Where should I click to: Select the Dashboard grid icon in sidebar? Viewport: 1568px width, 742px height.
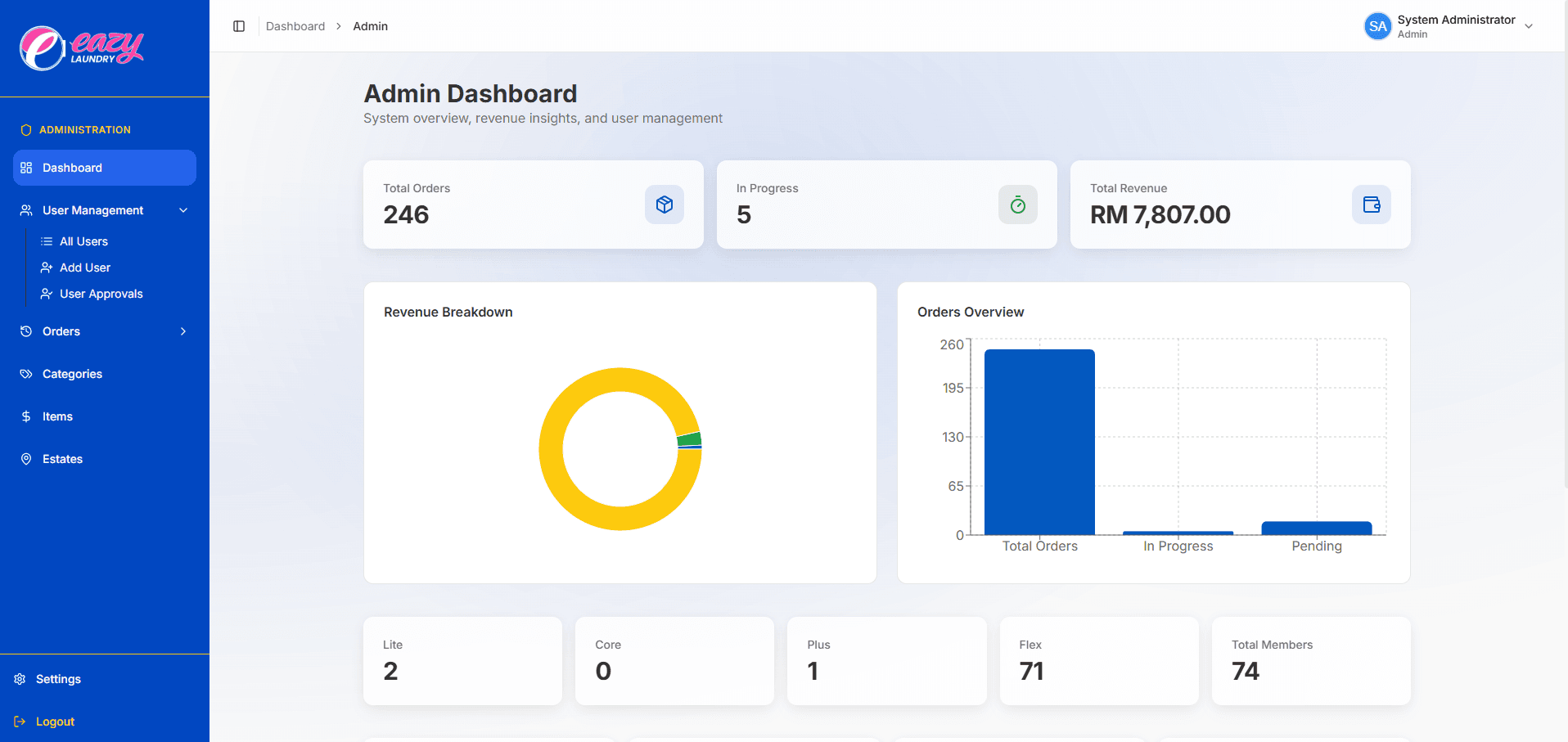[27, 167]
